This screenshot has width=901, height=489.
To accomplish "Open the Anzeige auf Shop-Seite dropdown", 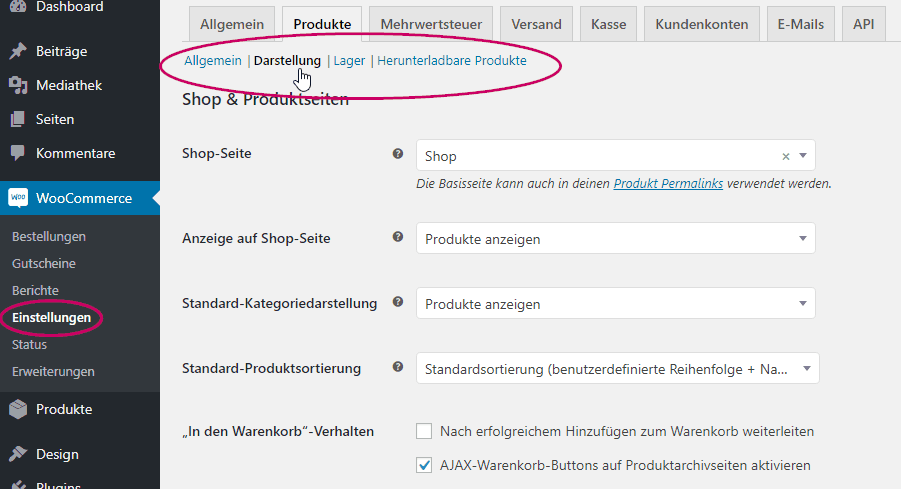I will (x=615, y=238).
